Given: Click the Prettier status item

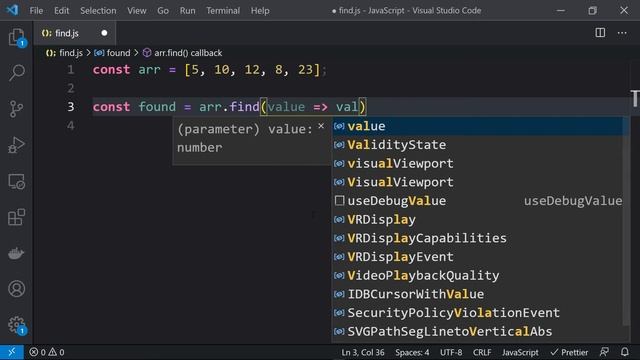Looking at the screenshot, I should point(569,352).
